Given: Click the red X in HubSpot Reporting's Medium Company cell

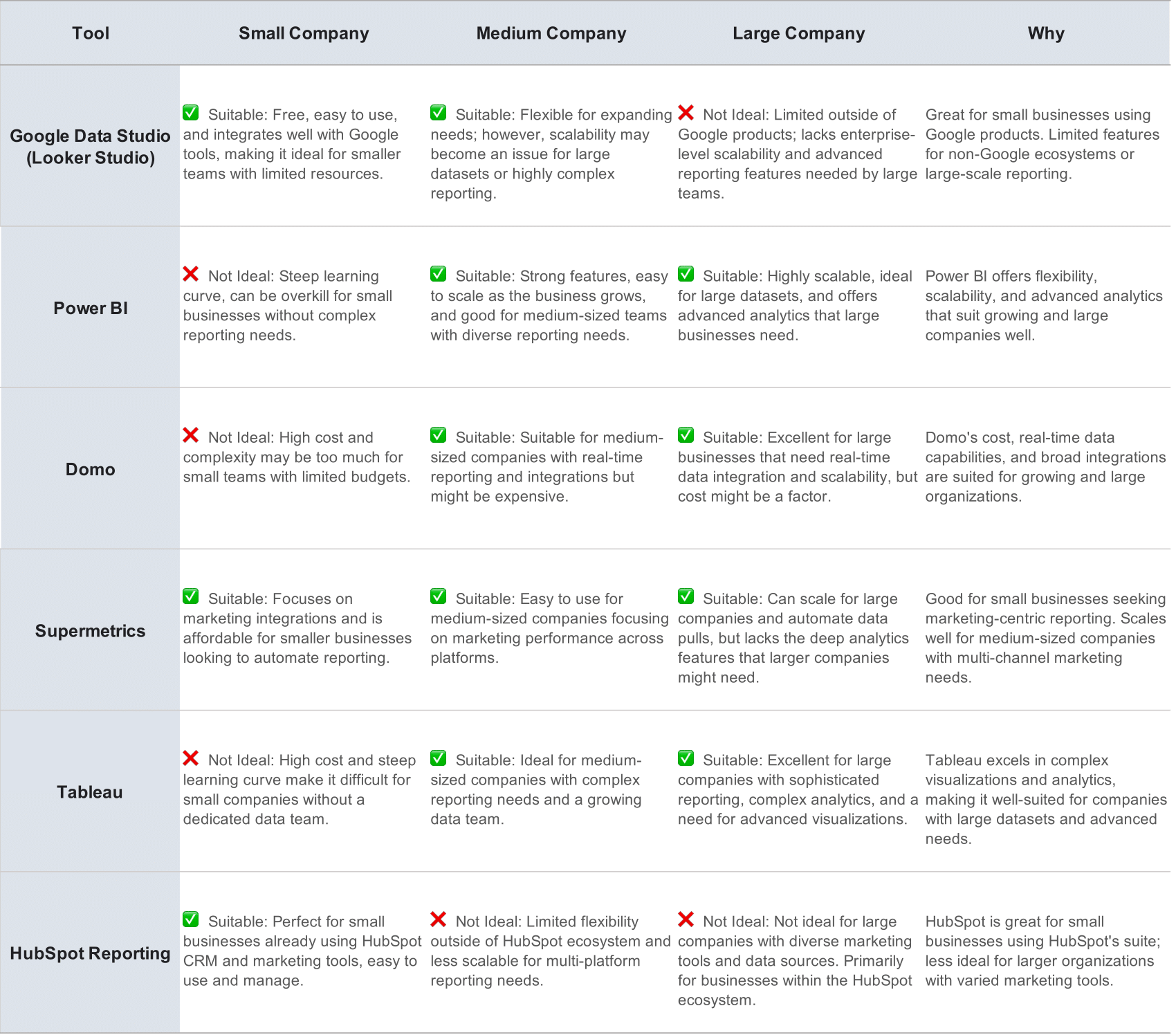Looking at the screenshot, I should (x=438, y=919).
